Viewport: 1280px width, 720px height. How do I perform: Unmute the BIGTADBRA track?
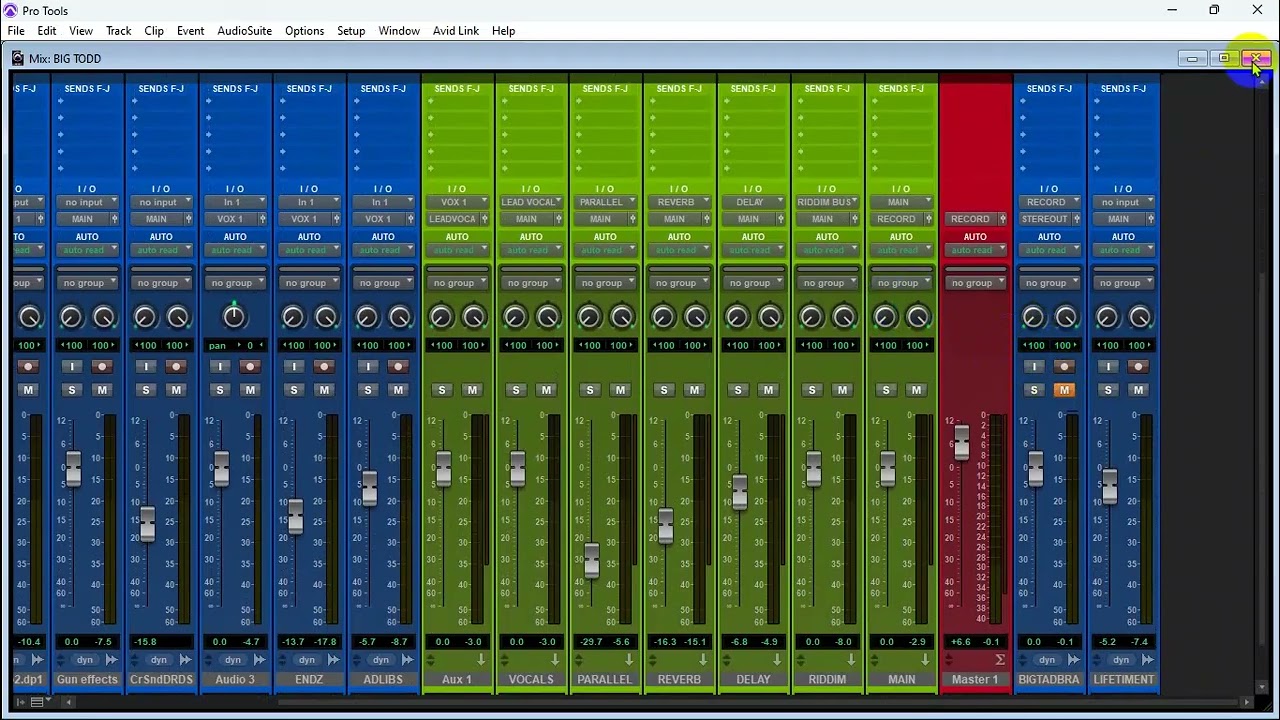coord(1064,390)
